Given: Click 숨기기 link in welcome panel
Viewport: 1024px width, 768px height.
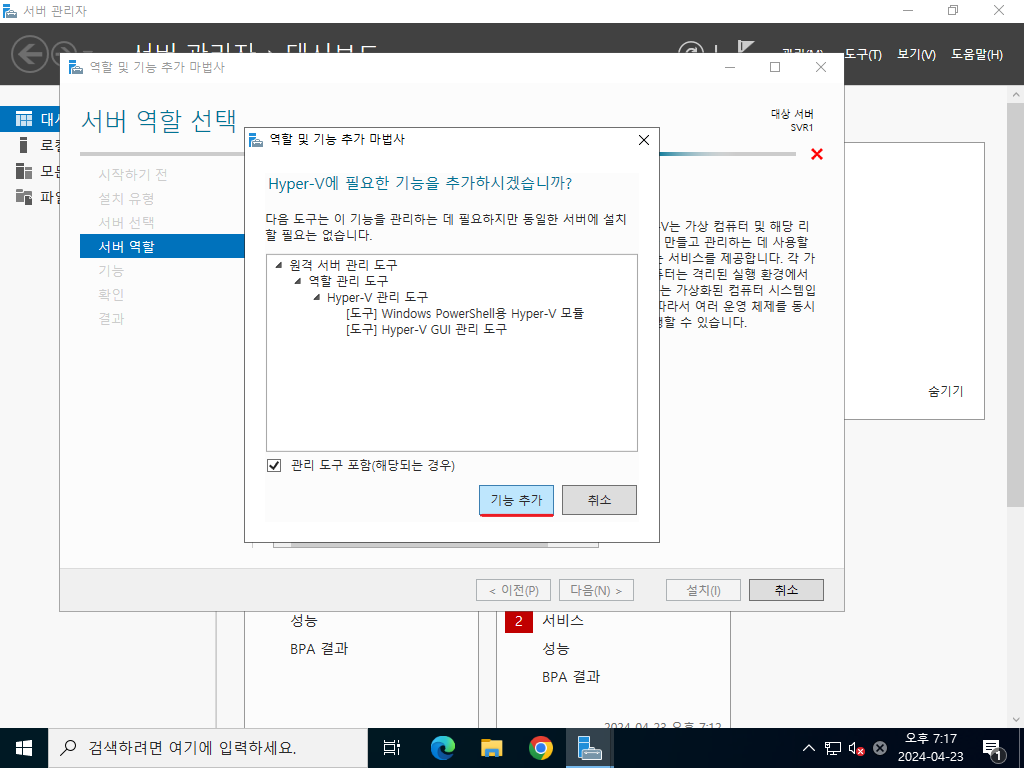Looking at the screenshot, I should click(945, 391).
